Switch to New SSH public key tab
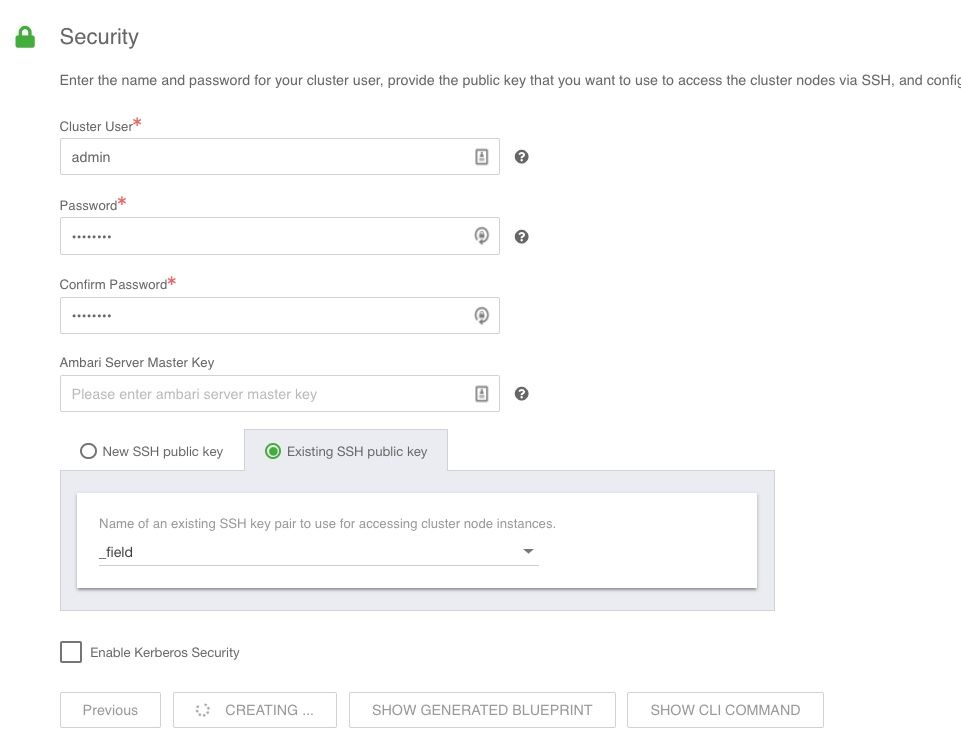Image resolution: width=961 pixels, height=755 pixels. pyautogui.click(x=162, y=451)
